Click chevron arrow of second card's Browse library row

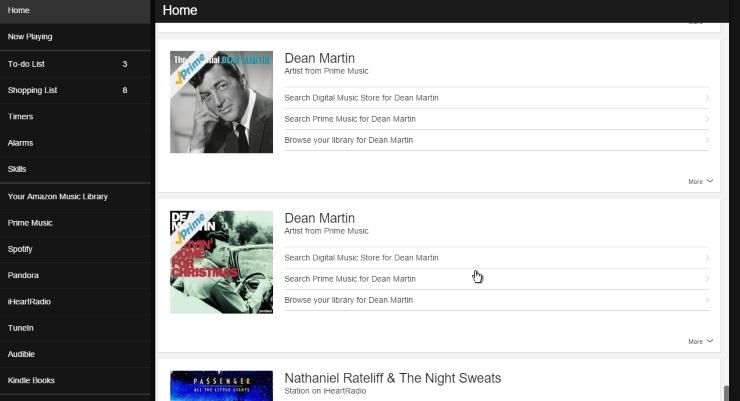[707, 300]
